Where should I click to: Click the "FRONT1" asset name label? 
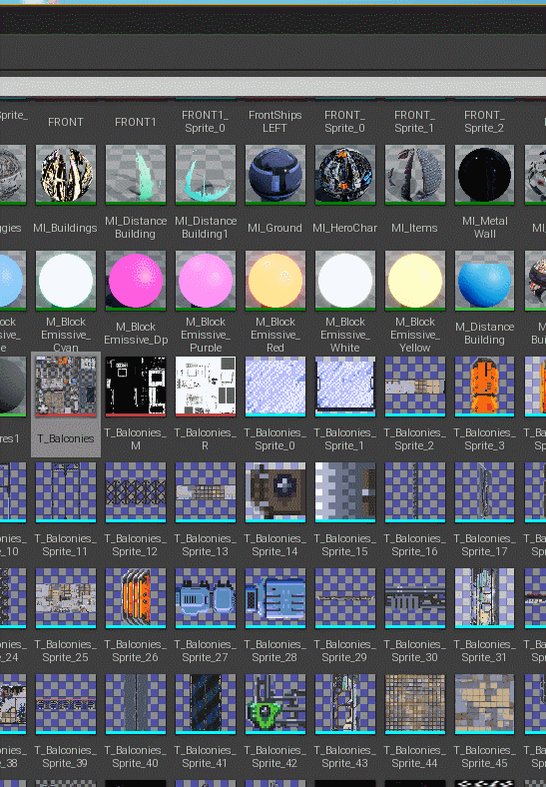pos(135,122)
